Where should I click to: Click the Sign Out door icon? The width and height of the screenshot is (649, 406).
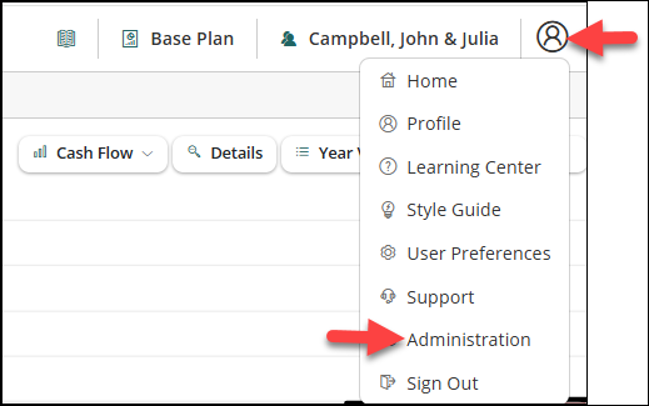(388, 382)
